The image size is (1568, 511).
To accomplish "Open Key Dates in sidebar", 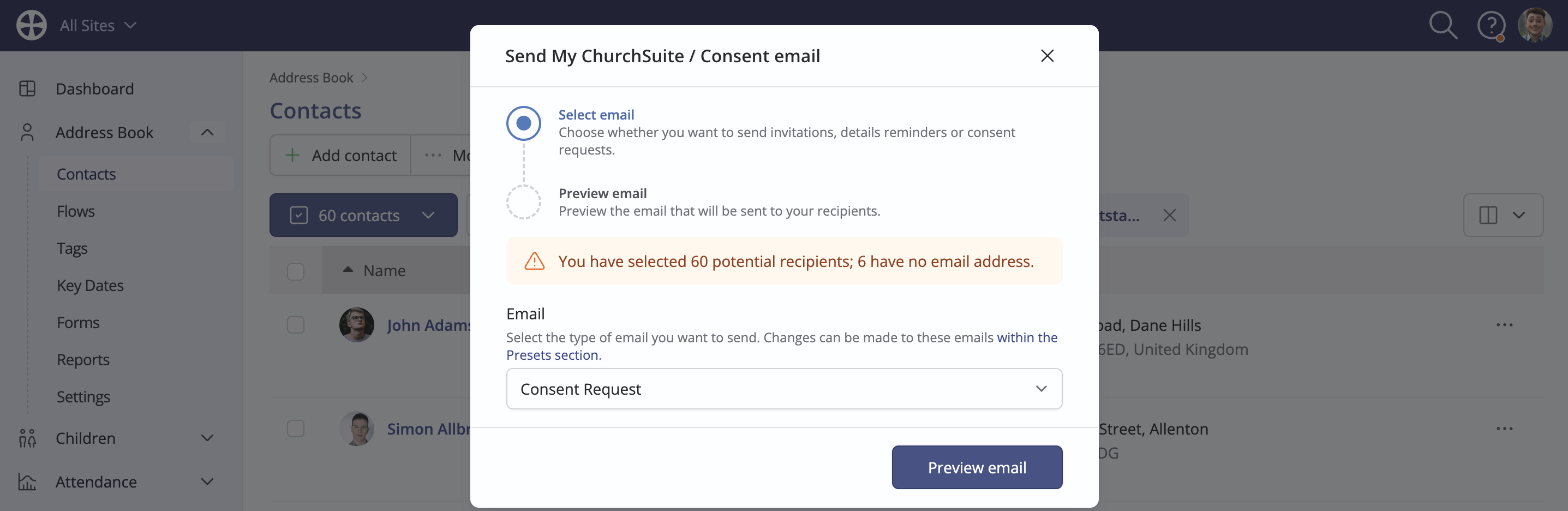I will [90, 286].
